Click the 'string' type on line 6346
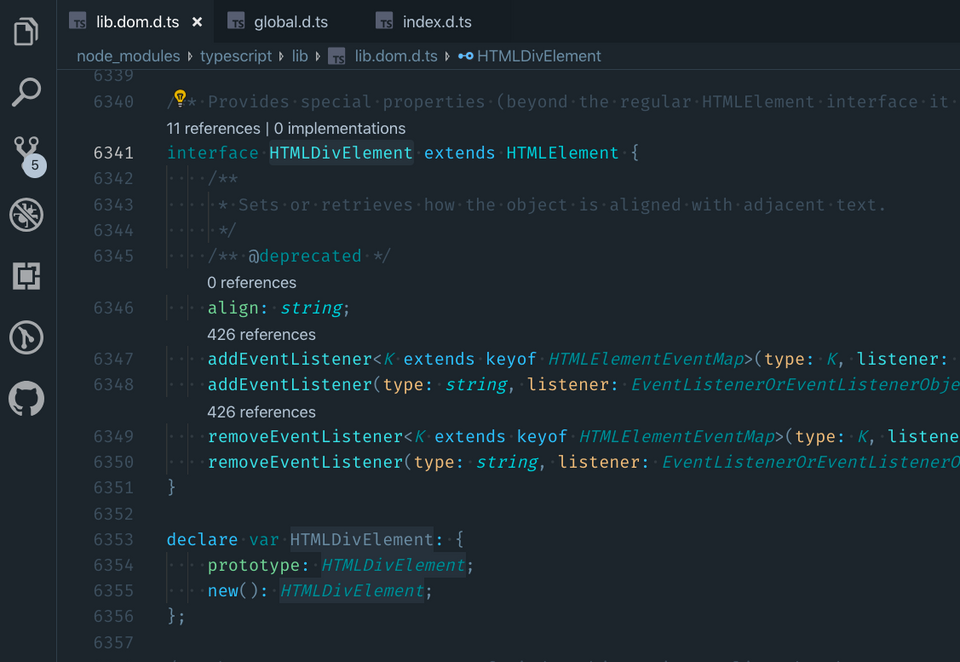Image resolution: width=960 pixels, height=662 pixels. [x=311, y=308]
